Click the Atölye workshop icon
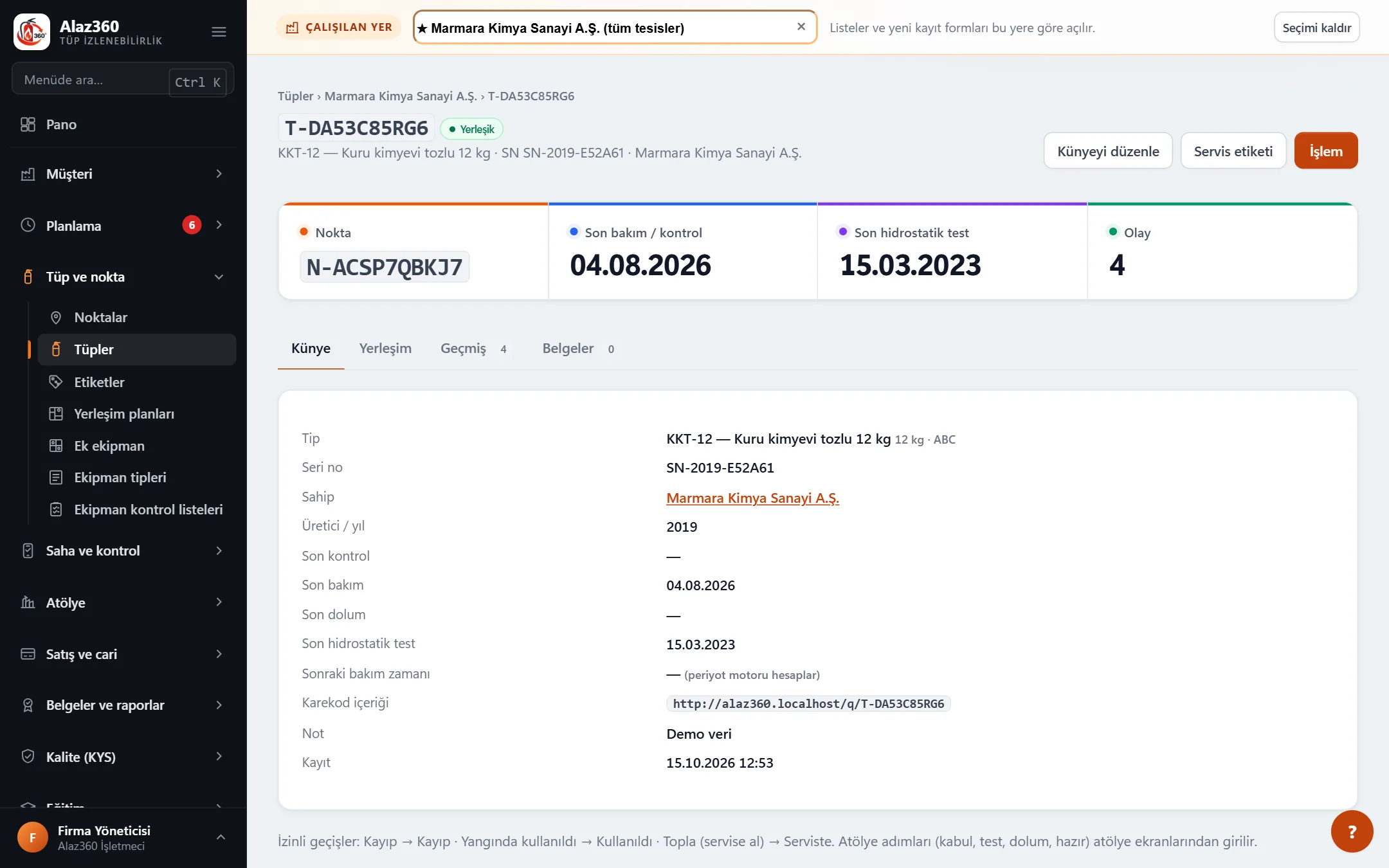The image size is (1389, 868). coord(28,602)
